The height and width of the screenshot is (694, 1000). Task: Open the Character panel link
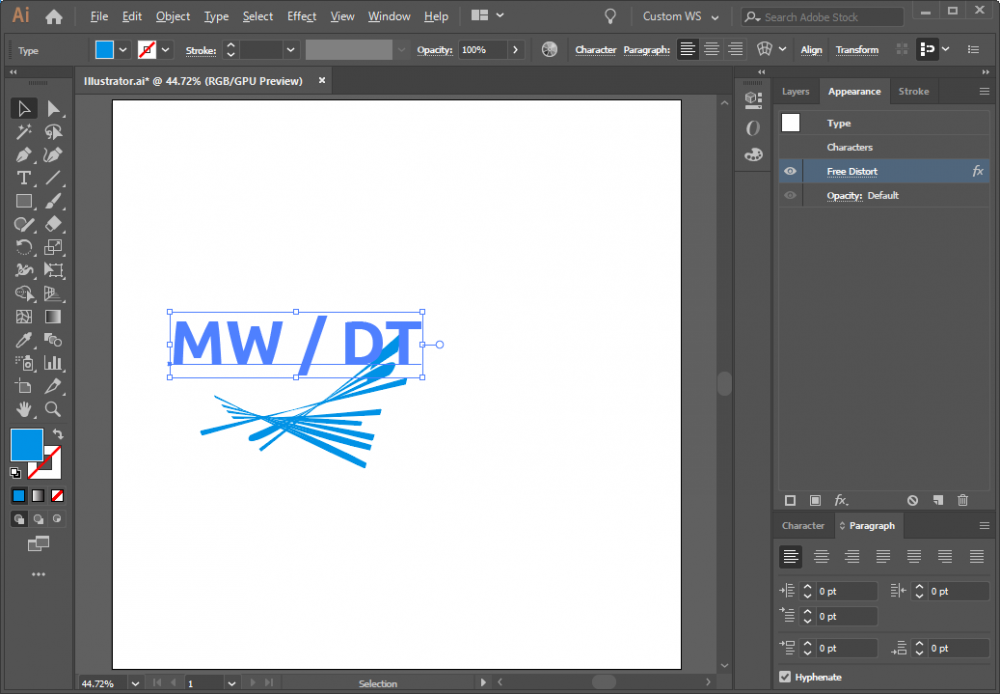click(595, 50)
